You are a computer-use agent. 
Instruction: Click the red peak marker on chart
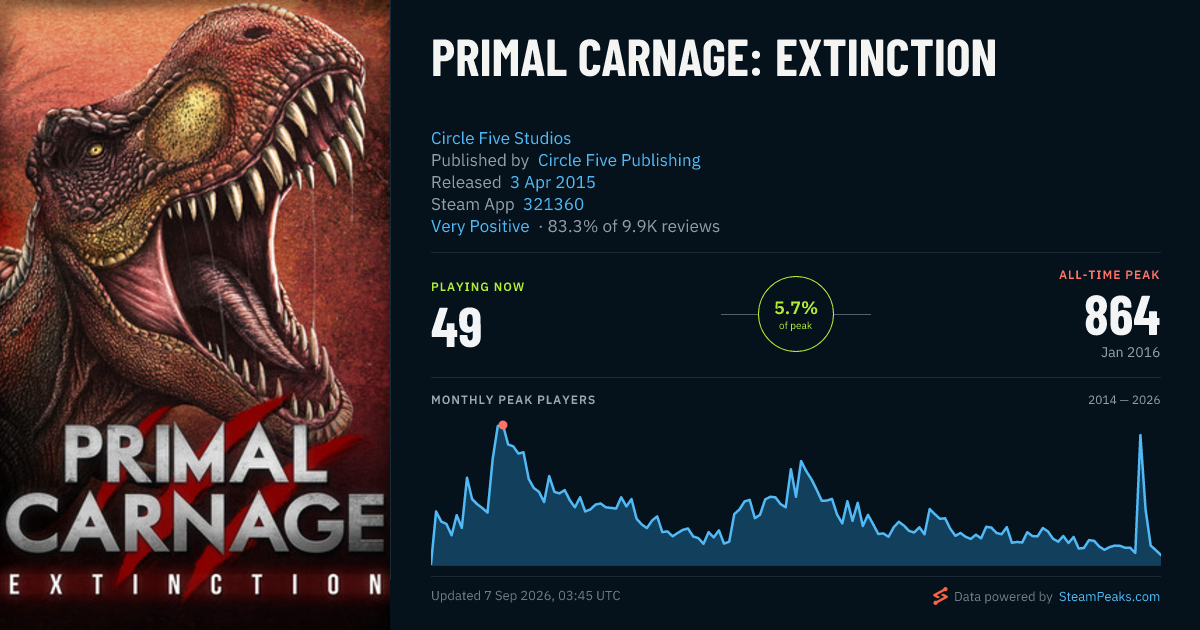click(x=503, y=425)
